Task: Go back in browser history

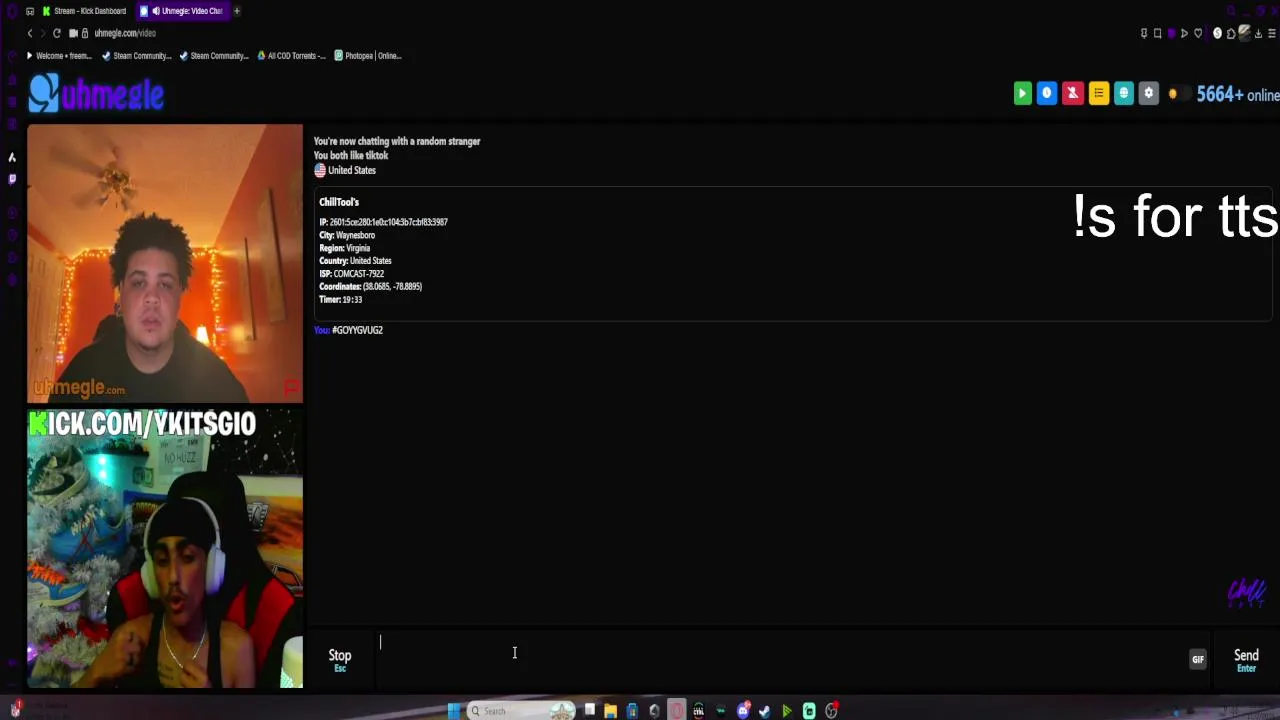Action: [x=30, y=33]
